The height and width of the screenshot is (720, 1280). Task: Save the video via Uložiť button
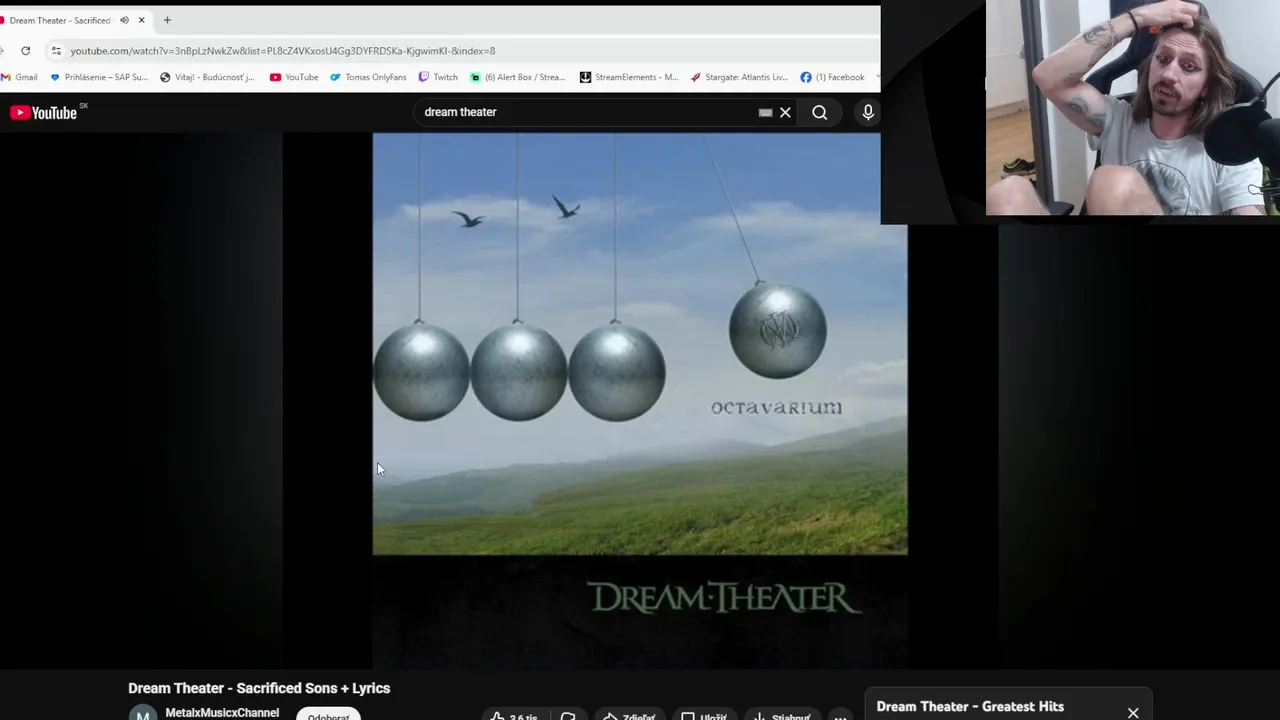pyautogui.click(x=703, y=716)
